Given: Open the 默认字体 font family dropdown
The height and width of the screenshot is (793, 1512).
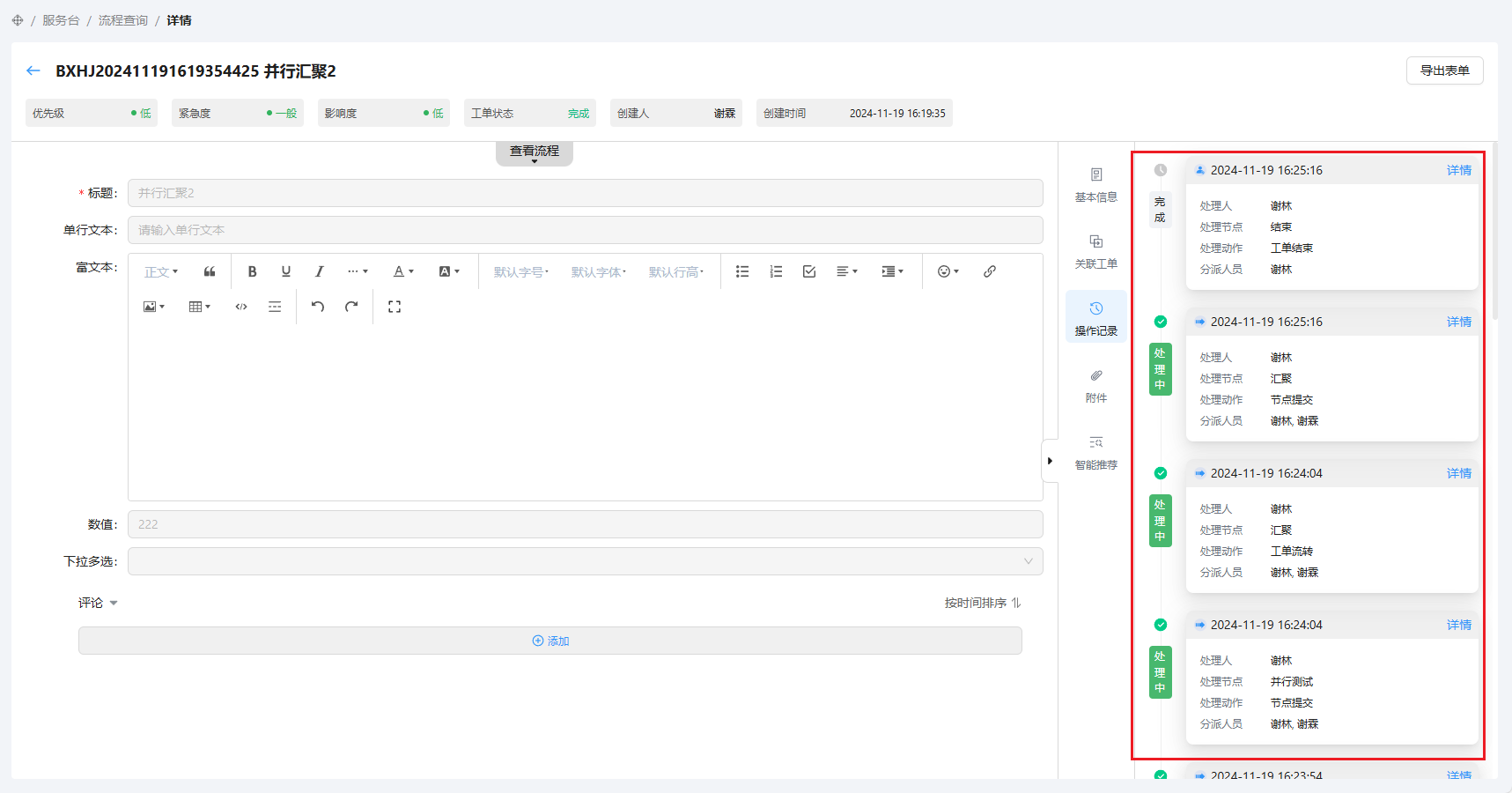Looking at the screenshot, I should (x=599, y=271).
